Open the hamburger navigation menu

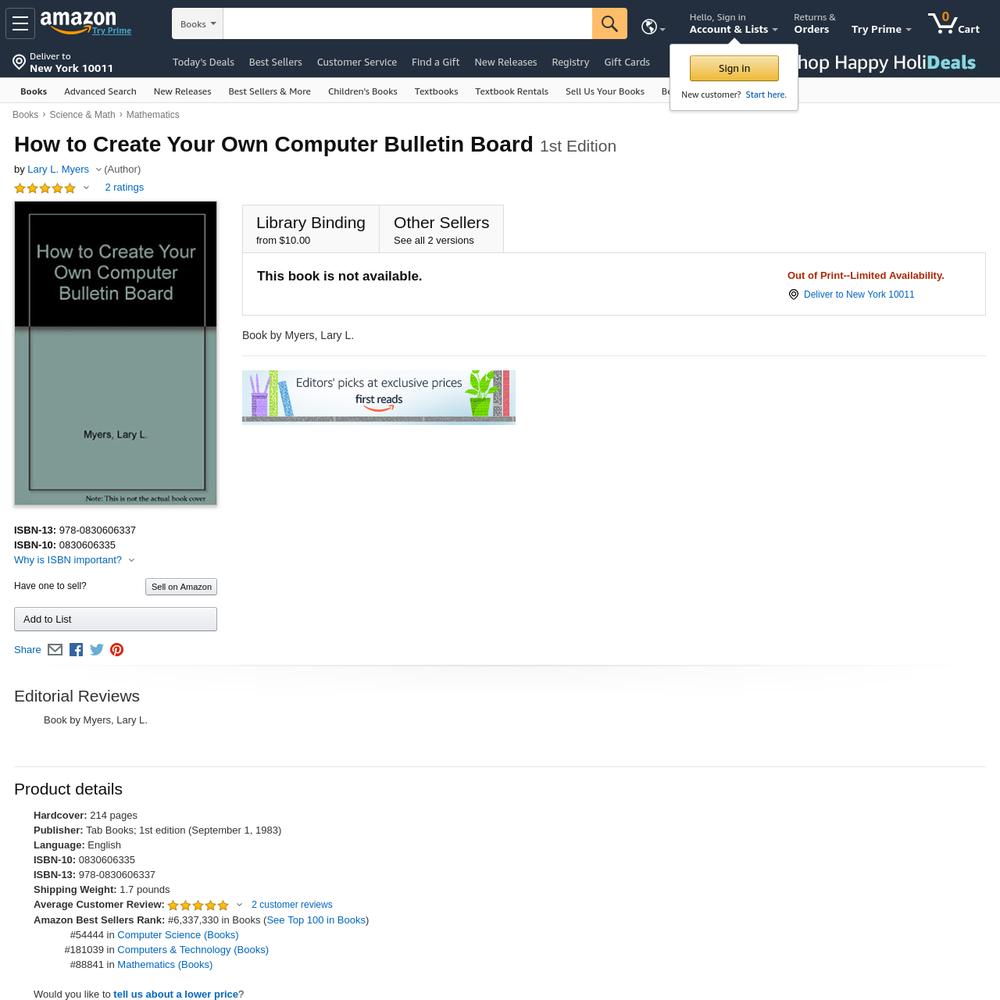tap(20, 24)
